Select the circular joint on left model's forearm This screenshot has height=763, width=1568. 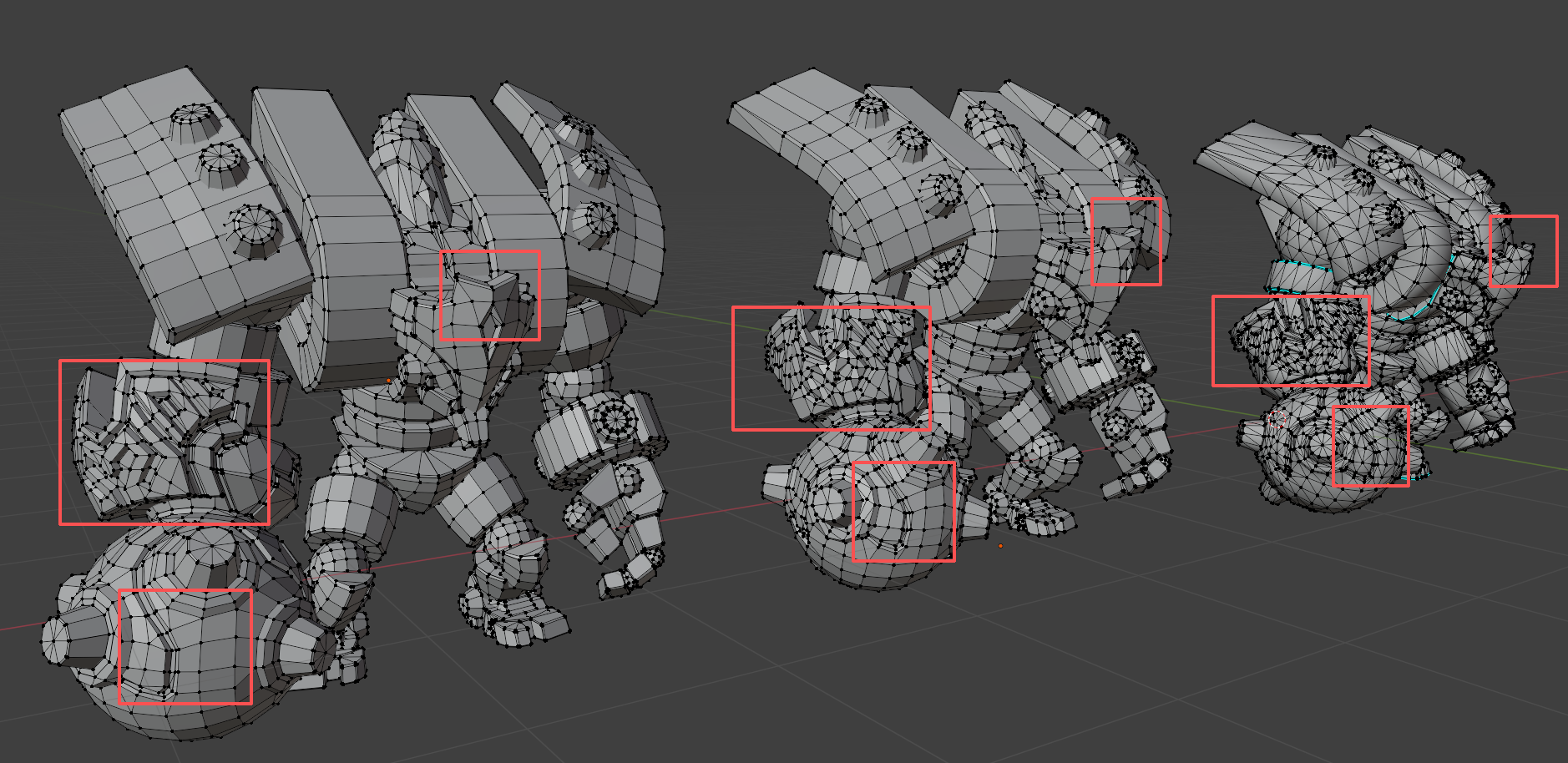point(616,417)
